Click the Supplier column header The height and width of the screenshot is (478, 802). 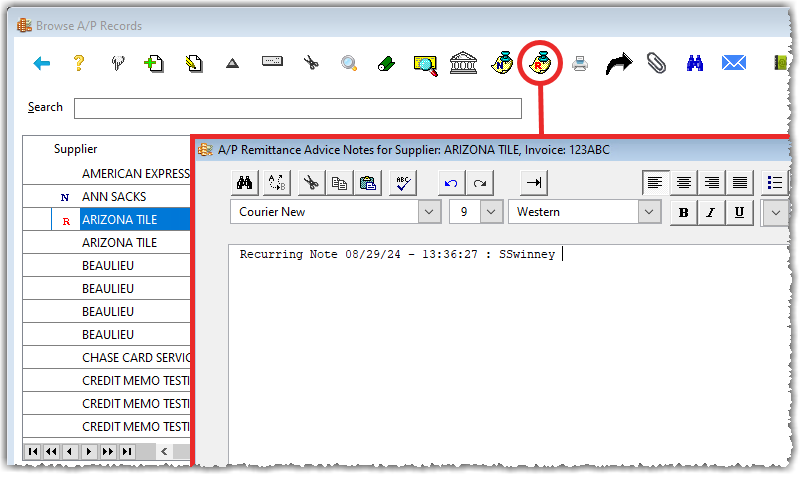(x=76, y=149)
